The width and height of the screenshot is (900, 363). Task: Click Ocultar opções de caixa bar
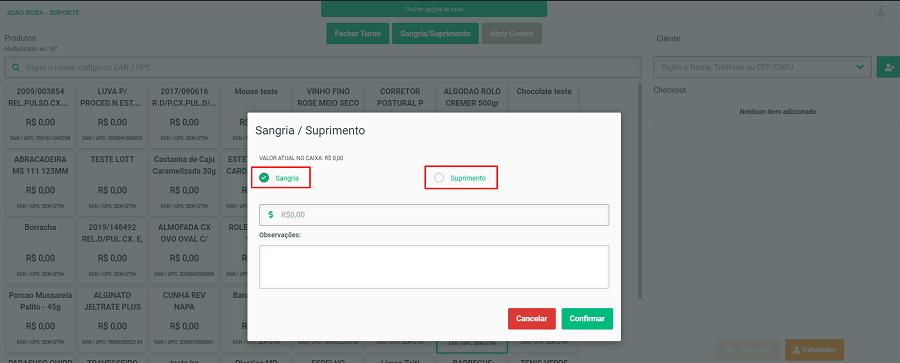(434, 9)
